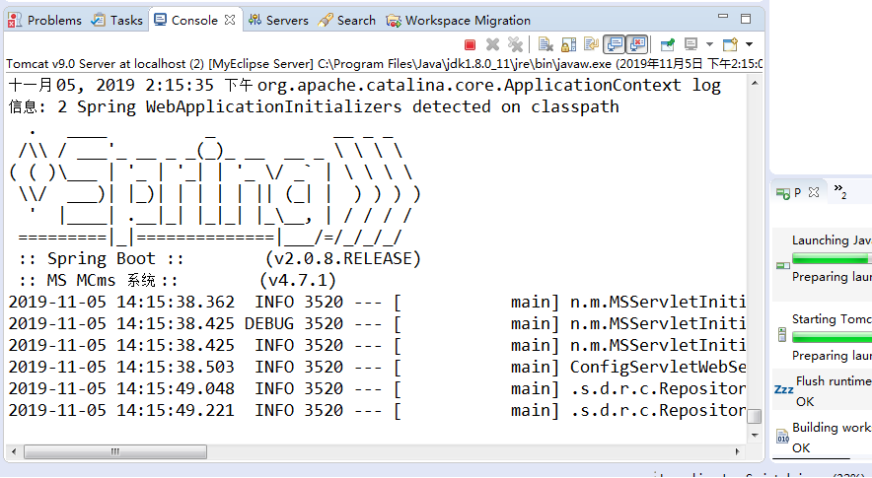Click the Workspace Migration tab icon
The image size is (872, 478).
394,21
